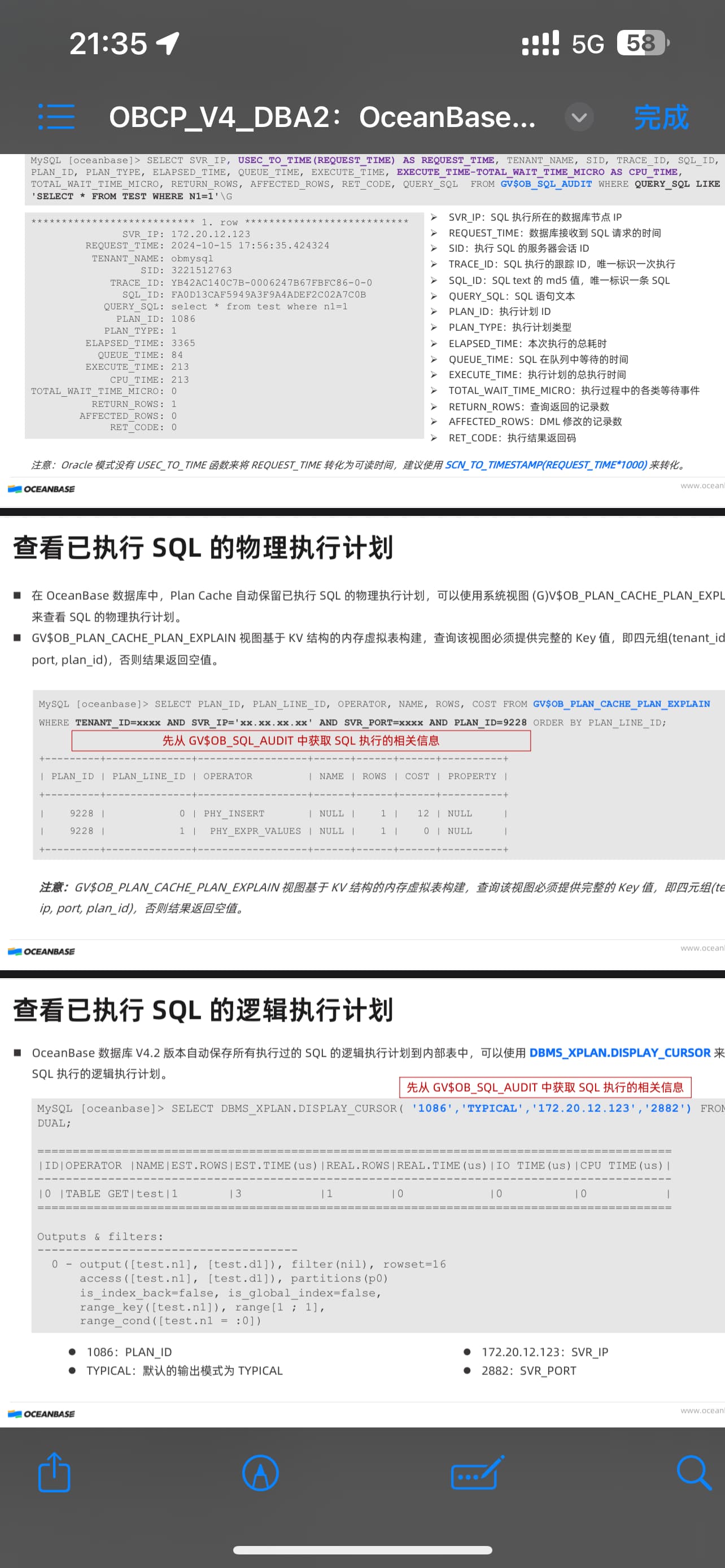
Task: Expand the document title dropdown chevron
Action: 579,117
